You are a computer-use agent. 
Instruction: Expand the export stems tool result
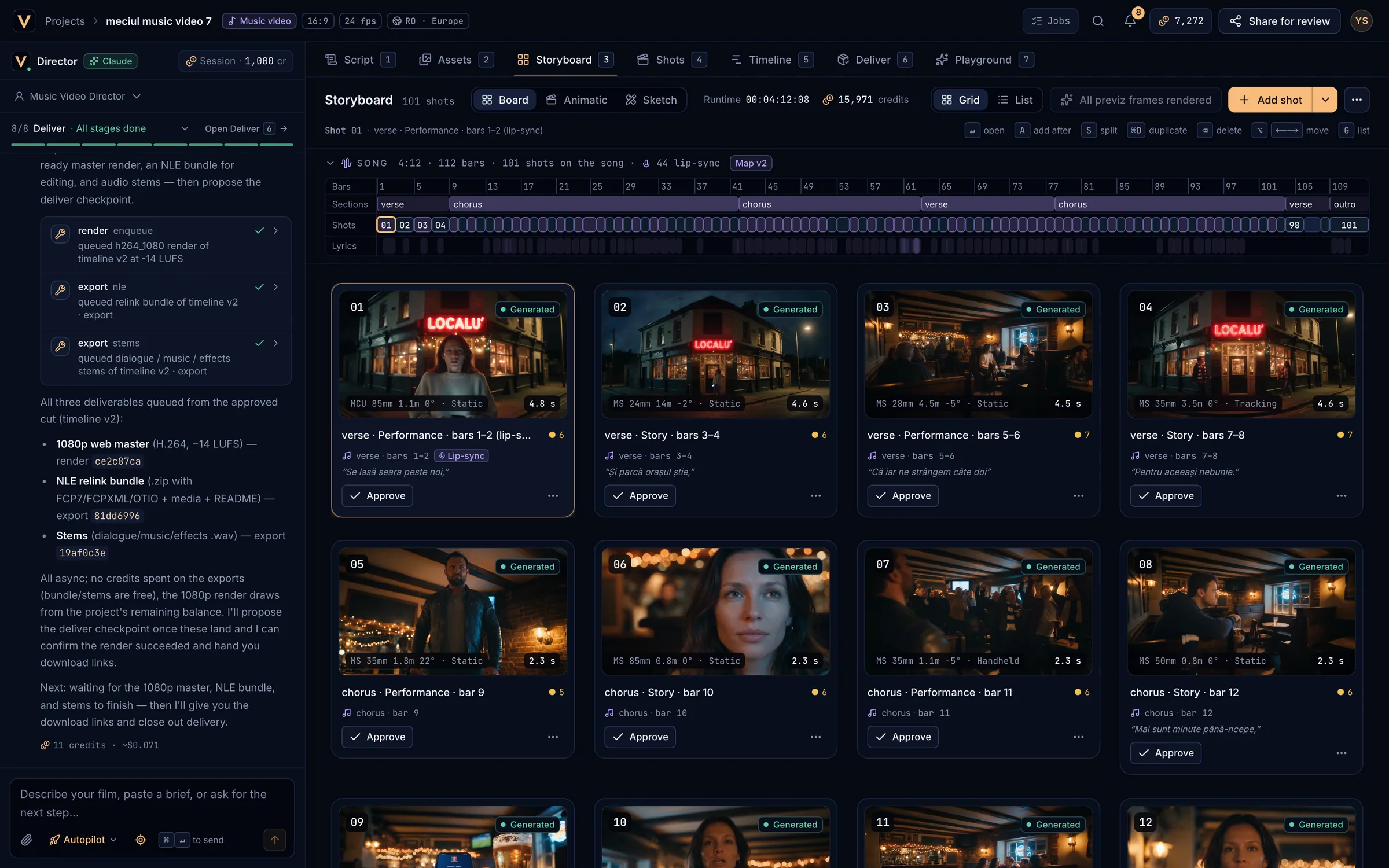click(x=275, y=343)
